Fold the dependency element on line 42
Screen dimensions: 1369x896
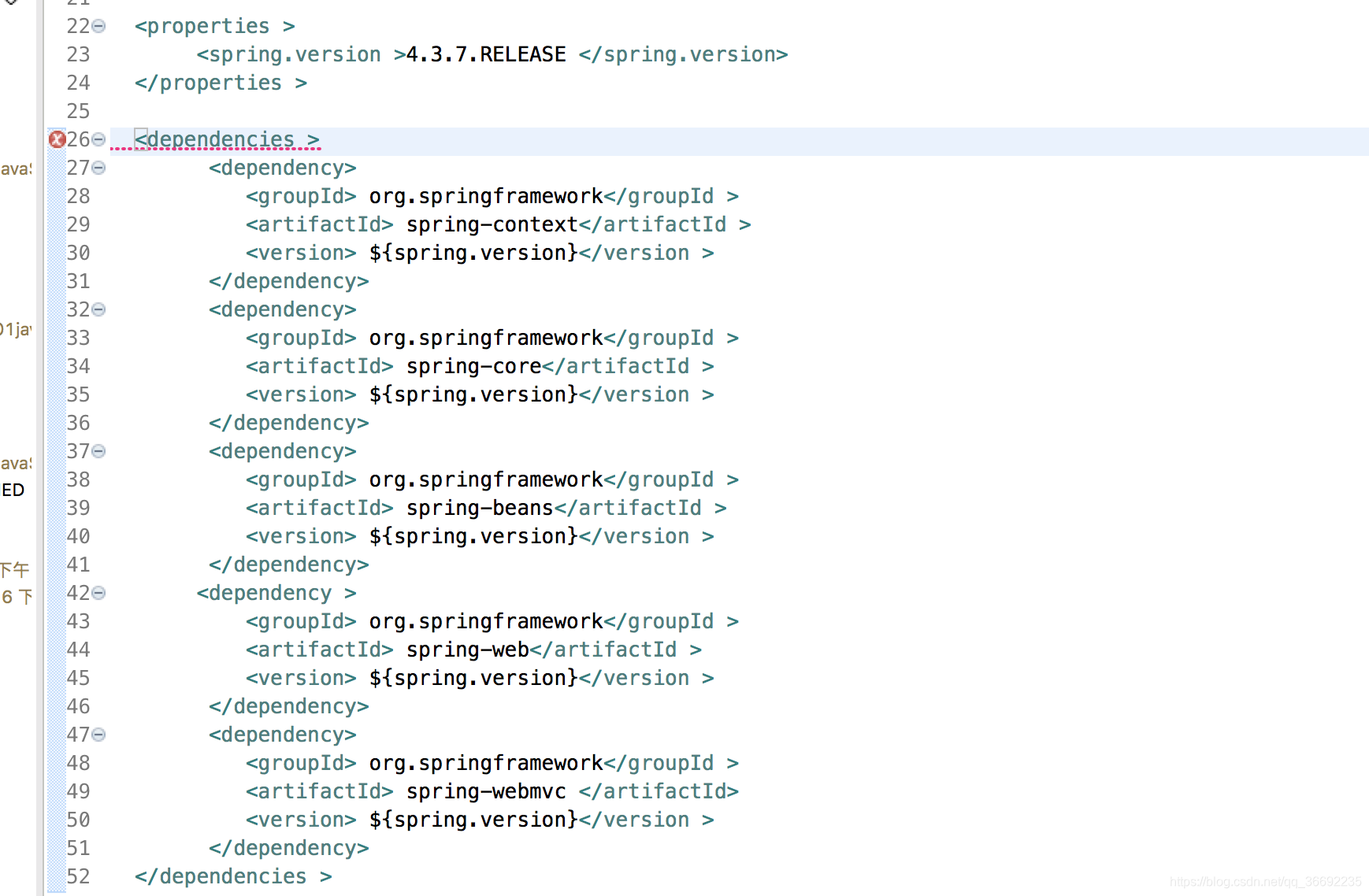coord(98,594)
